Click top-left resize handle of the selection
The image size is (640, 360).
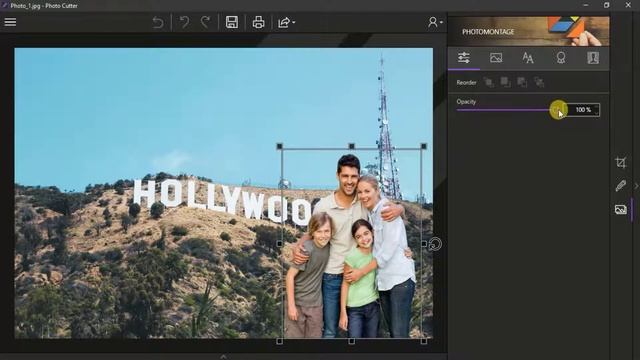point(280,146)
